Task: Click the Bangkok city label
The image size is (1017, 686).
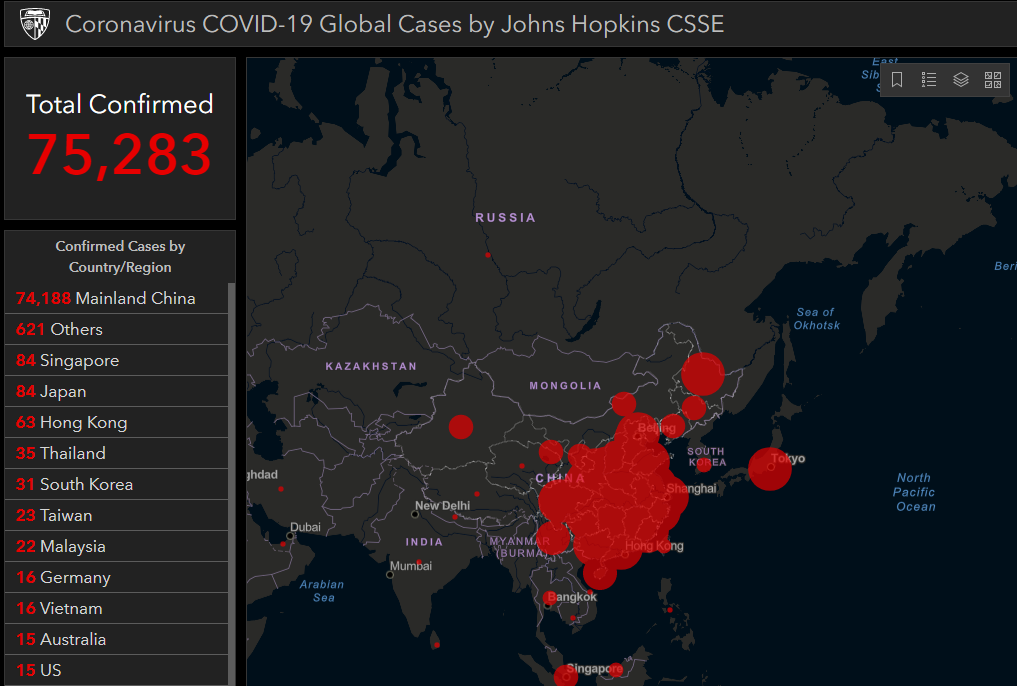Action: (571, 597)
